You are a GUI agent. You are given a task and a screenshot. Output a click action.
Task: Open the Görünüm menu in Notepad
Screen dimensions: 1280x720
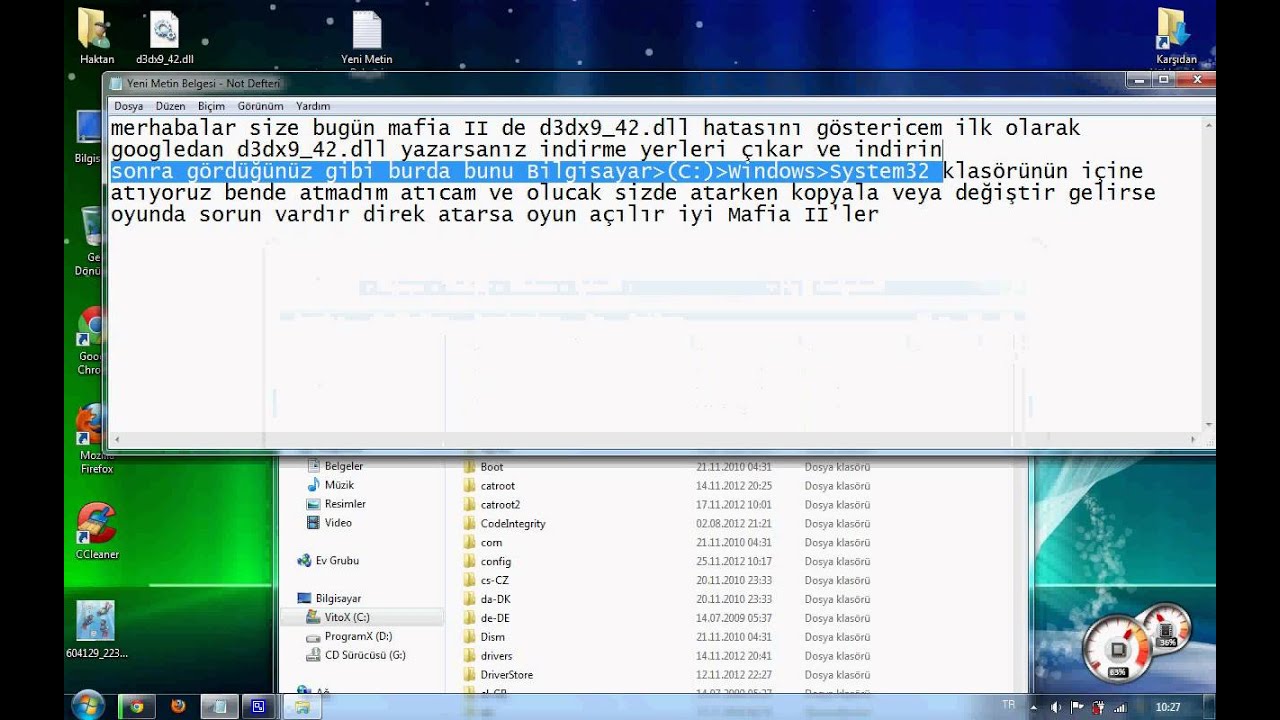pyautogui.click(x=260, y=106)
